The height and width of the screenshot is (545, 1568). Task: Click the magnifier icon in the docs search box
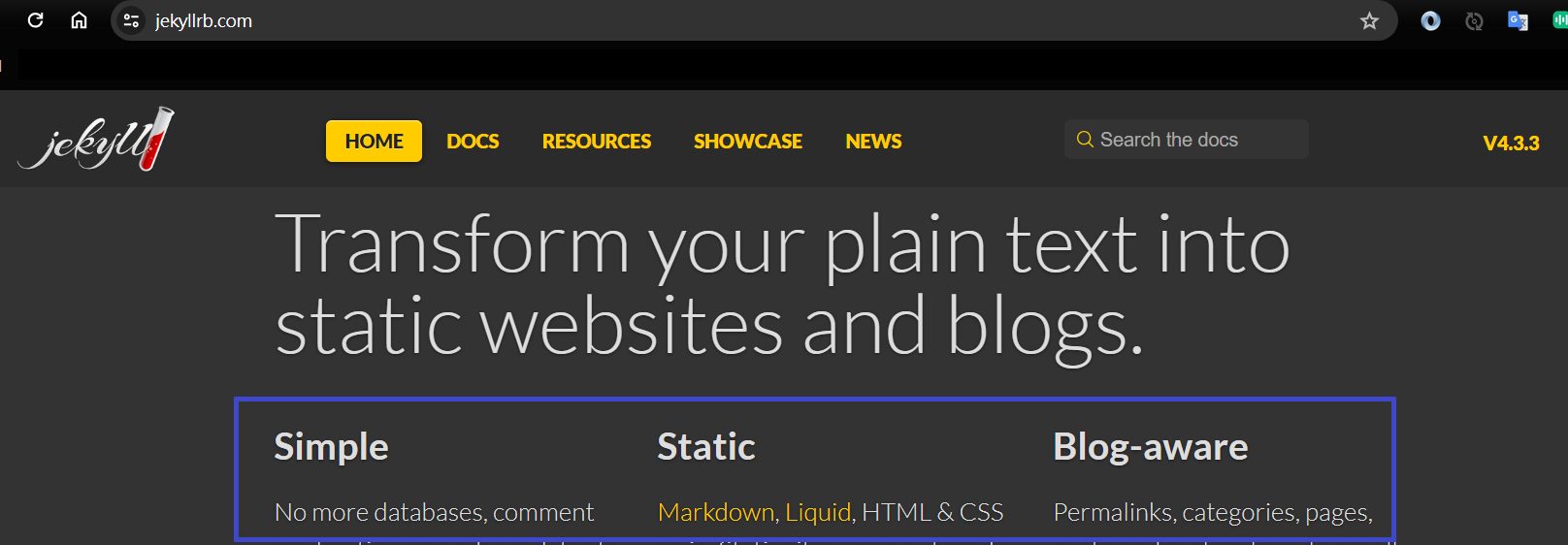click(x=1085, y=140)
